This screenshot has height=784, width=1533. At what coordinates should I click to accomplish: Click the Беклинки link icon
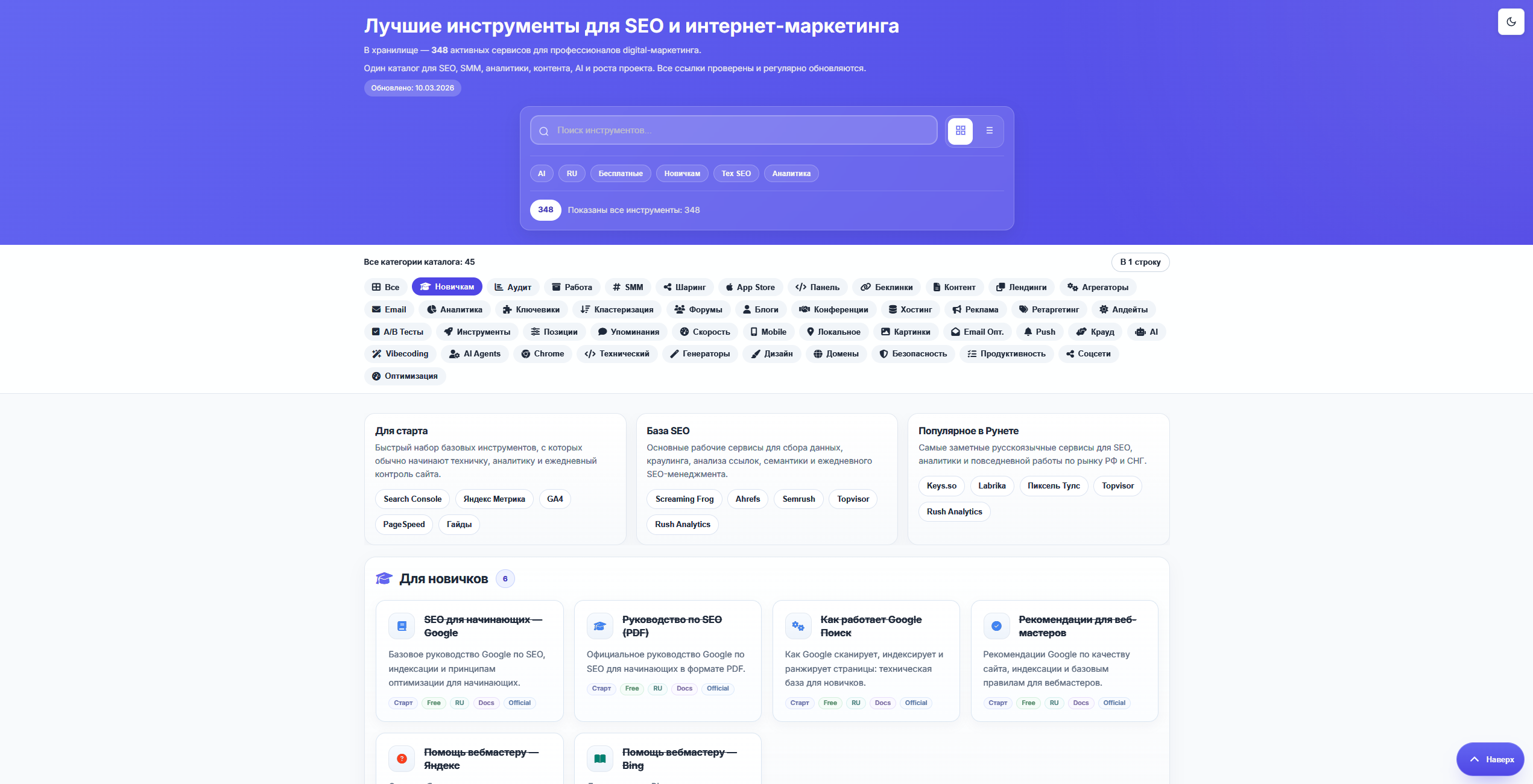(865, 288)
